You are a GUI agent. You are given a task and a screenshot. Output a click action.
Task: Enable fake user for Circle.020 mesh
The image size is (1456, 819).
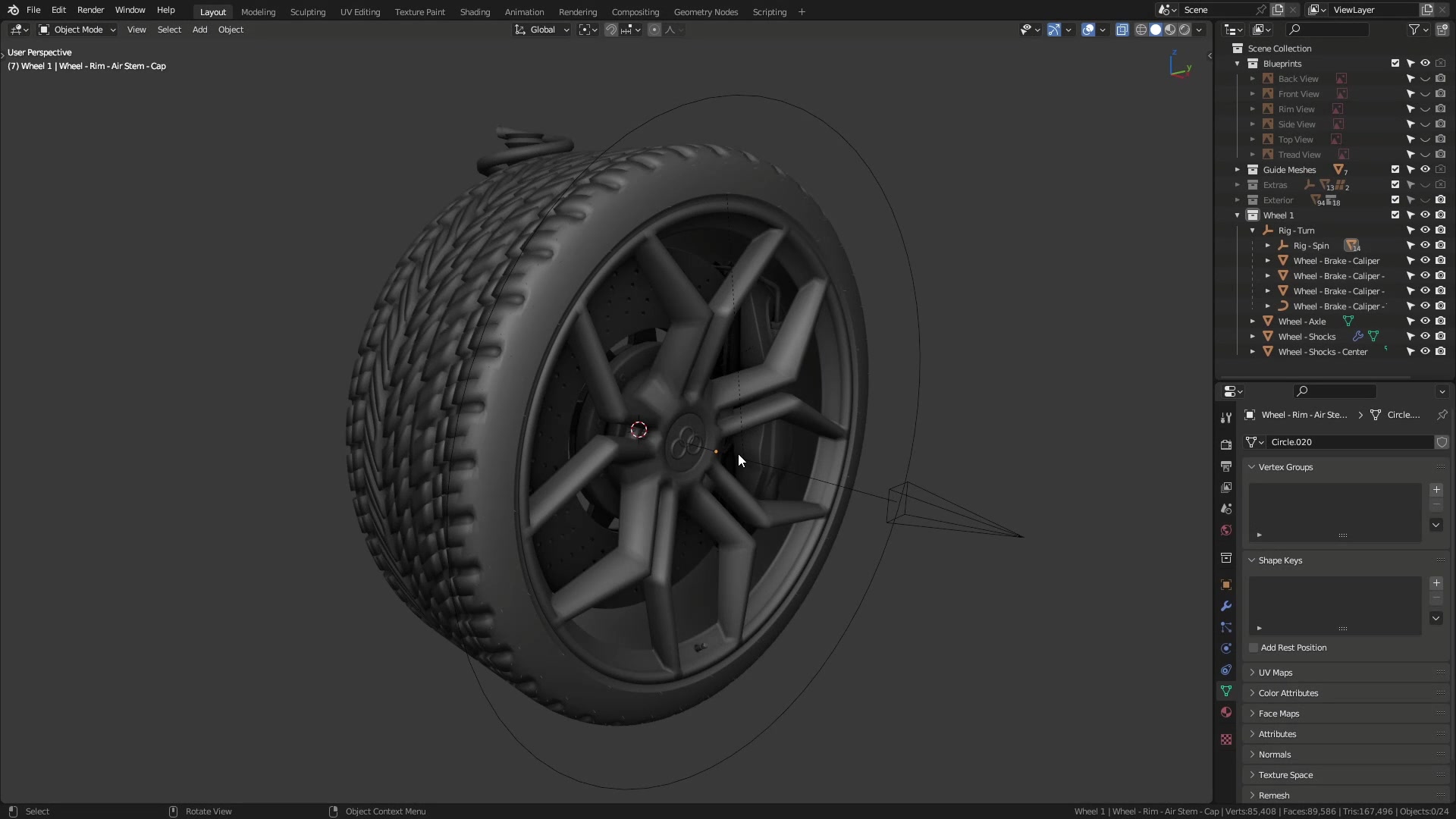[x=1442, y=442]
